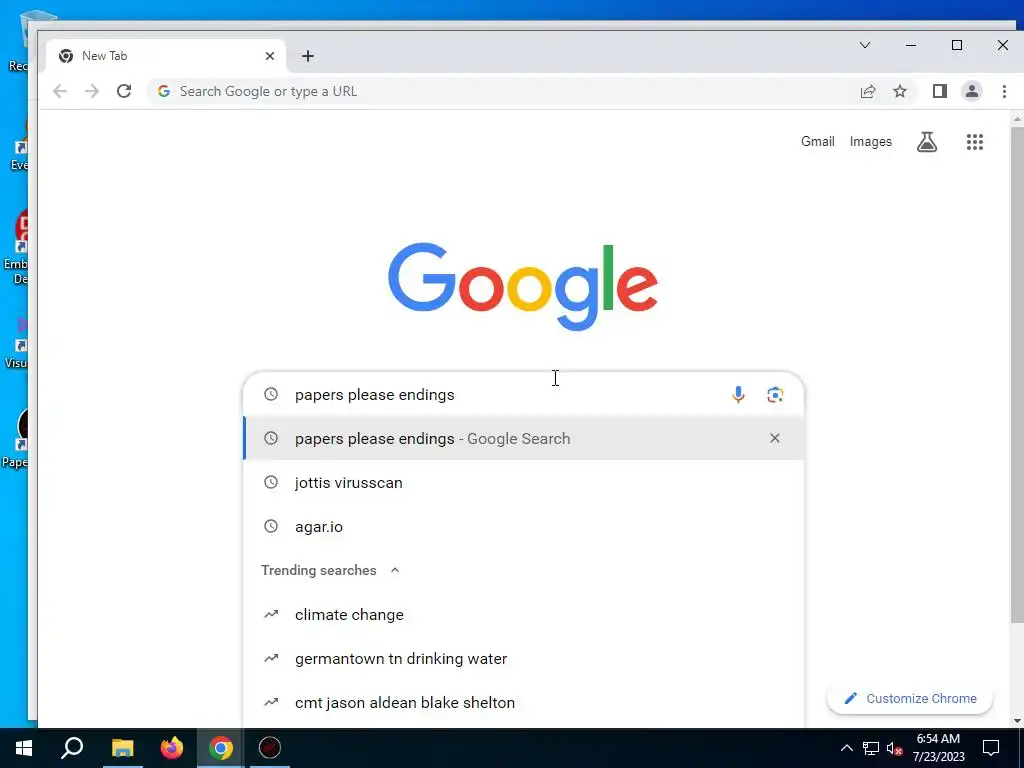Screen dimensions: 1024x768
Task: Select the New Tab tab
Action: click(166, 56)
